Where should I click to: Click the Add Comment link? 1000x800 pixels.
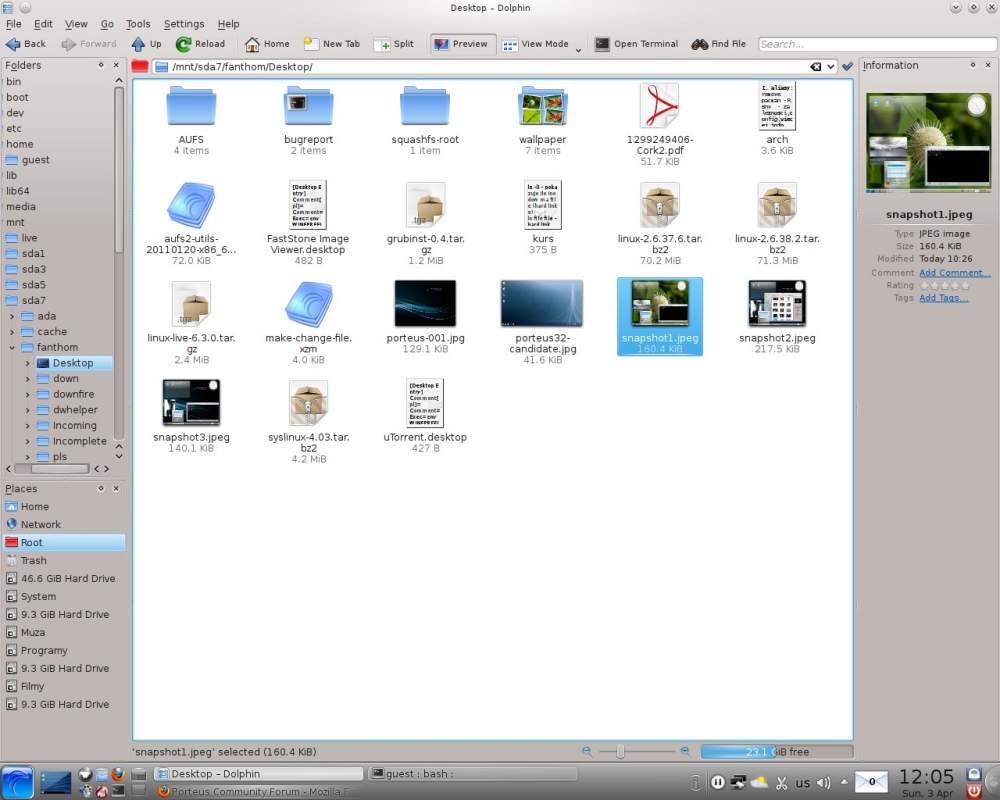coord(954,272)
